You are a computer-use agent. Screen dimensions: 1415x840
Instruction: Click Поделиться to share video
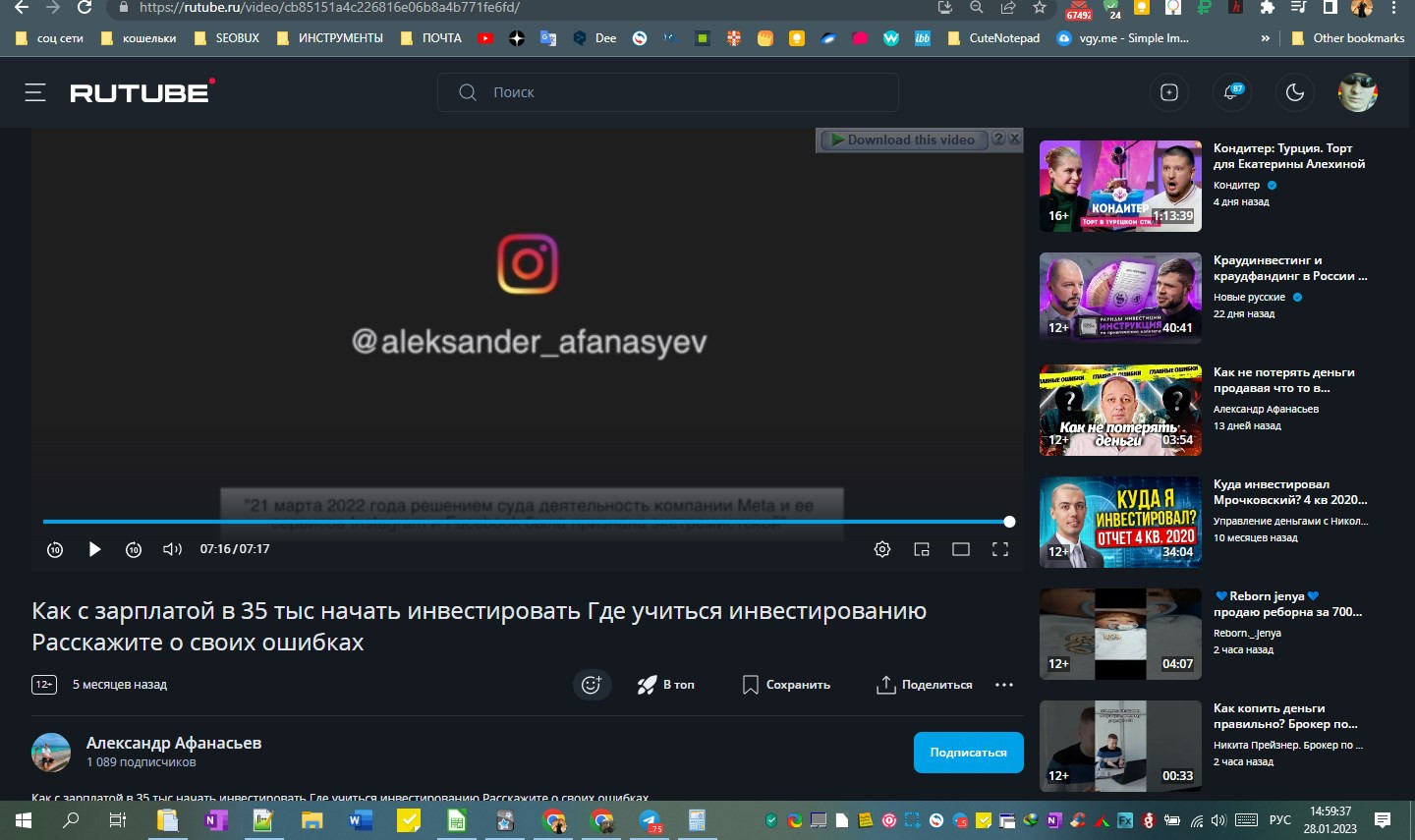[924, 685]
